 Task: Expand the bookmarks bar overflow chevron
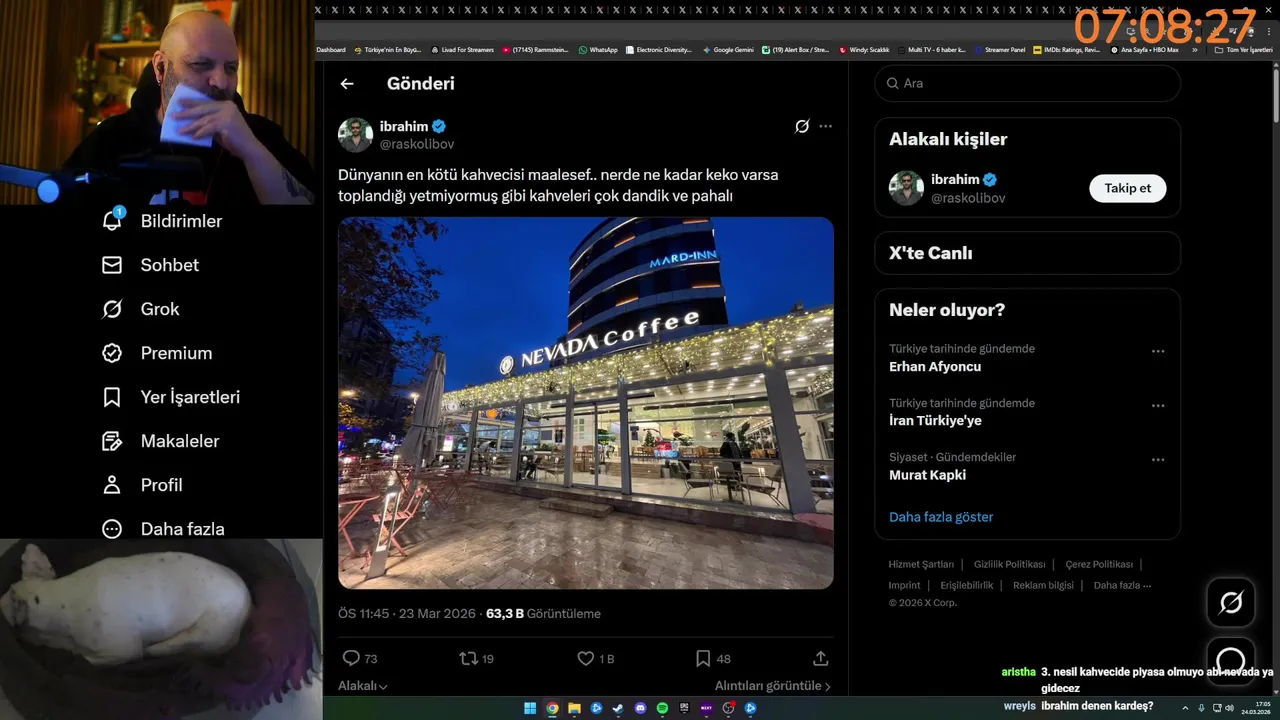click(1194, 49)
